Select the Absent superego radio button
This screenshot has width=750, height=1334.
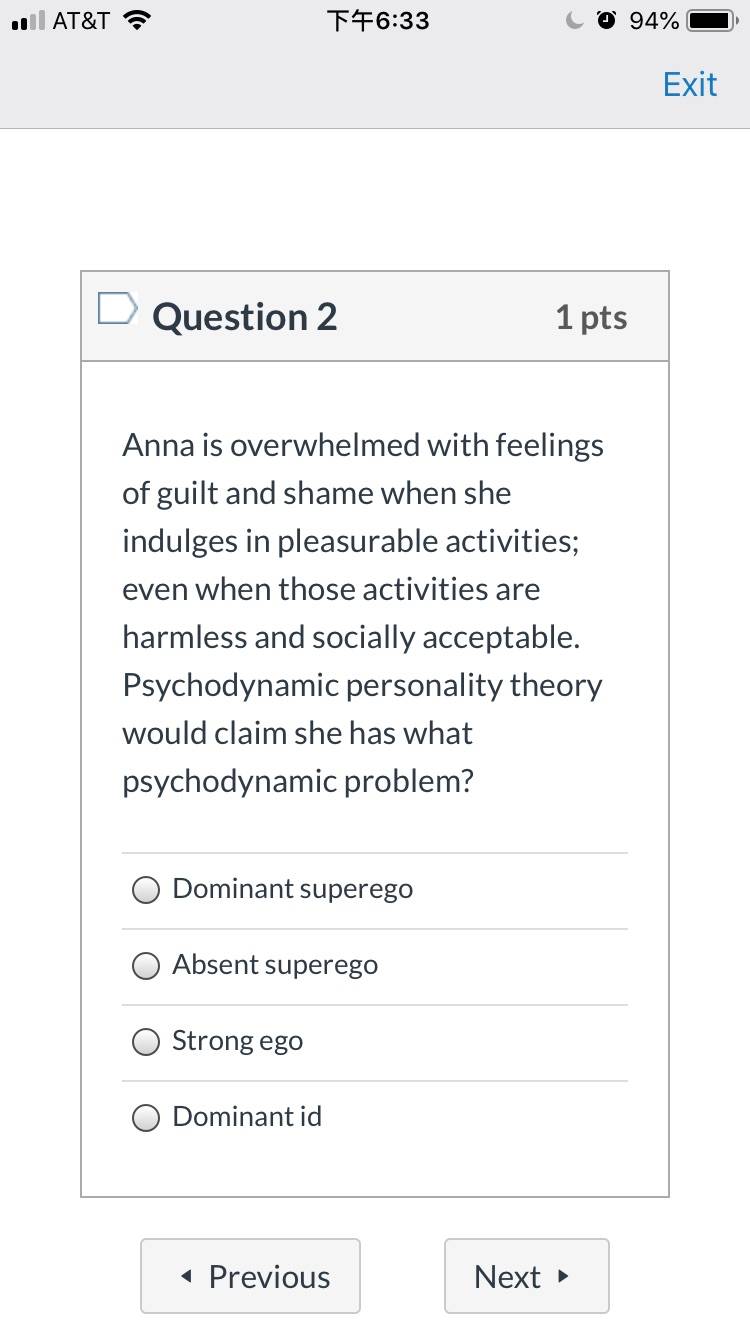pos(147,966)
